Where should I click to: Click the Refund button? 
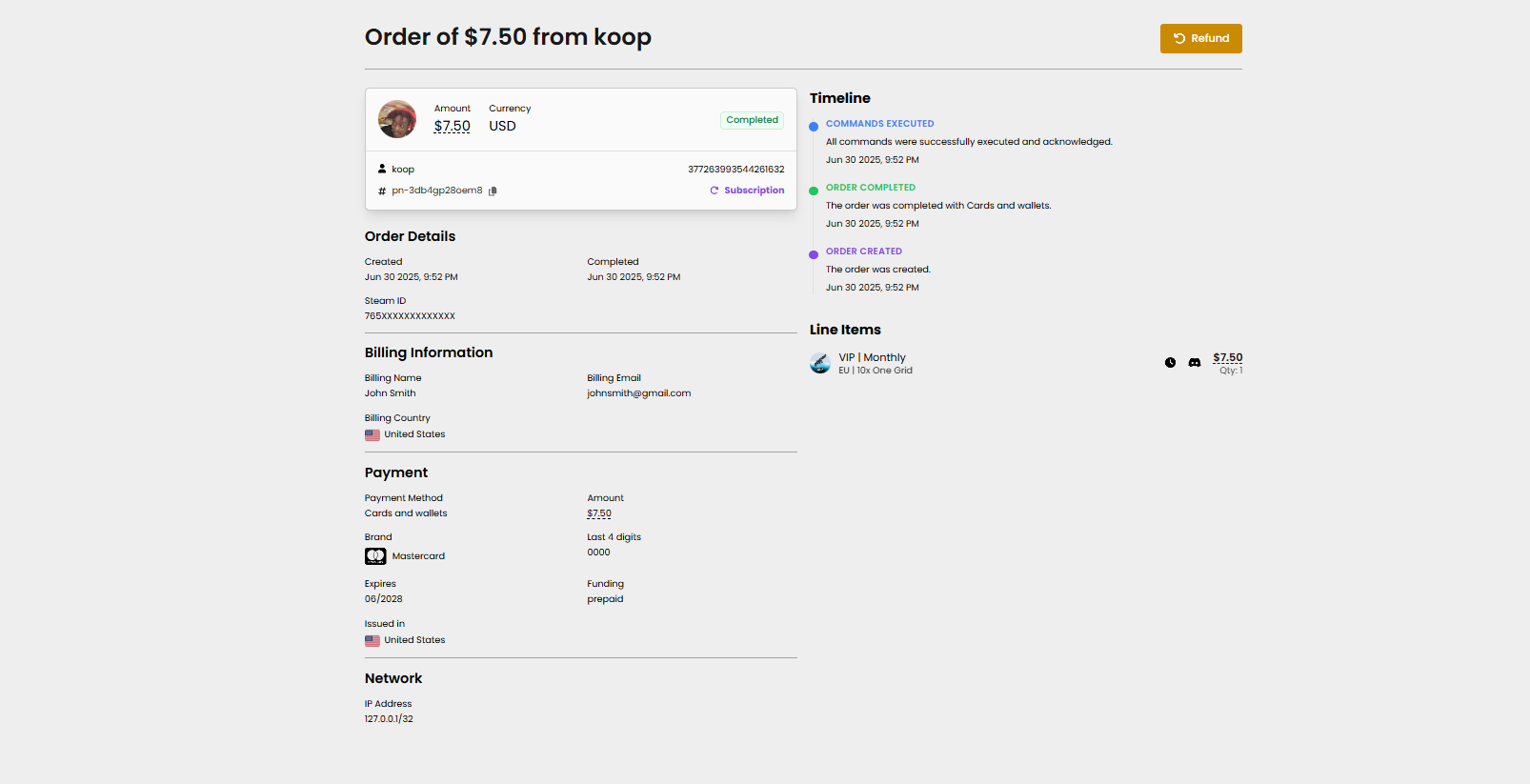click(x=1200, y=38)
